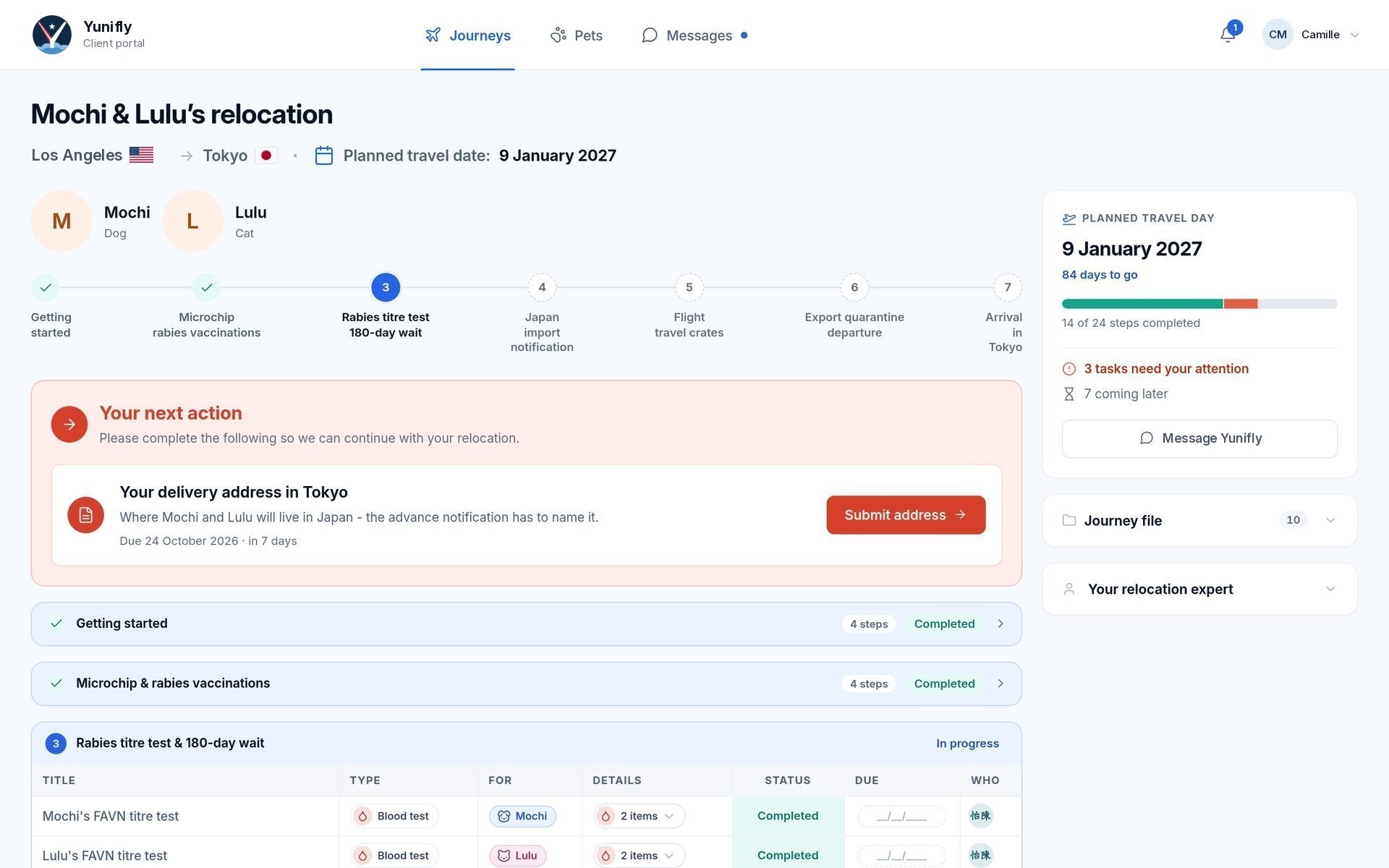
Task: Click the blue step 3 badge on Rabies titre test section
Action: point(56,744)
